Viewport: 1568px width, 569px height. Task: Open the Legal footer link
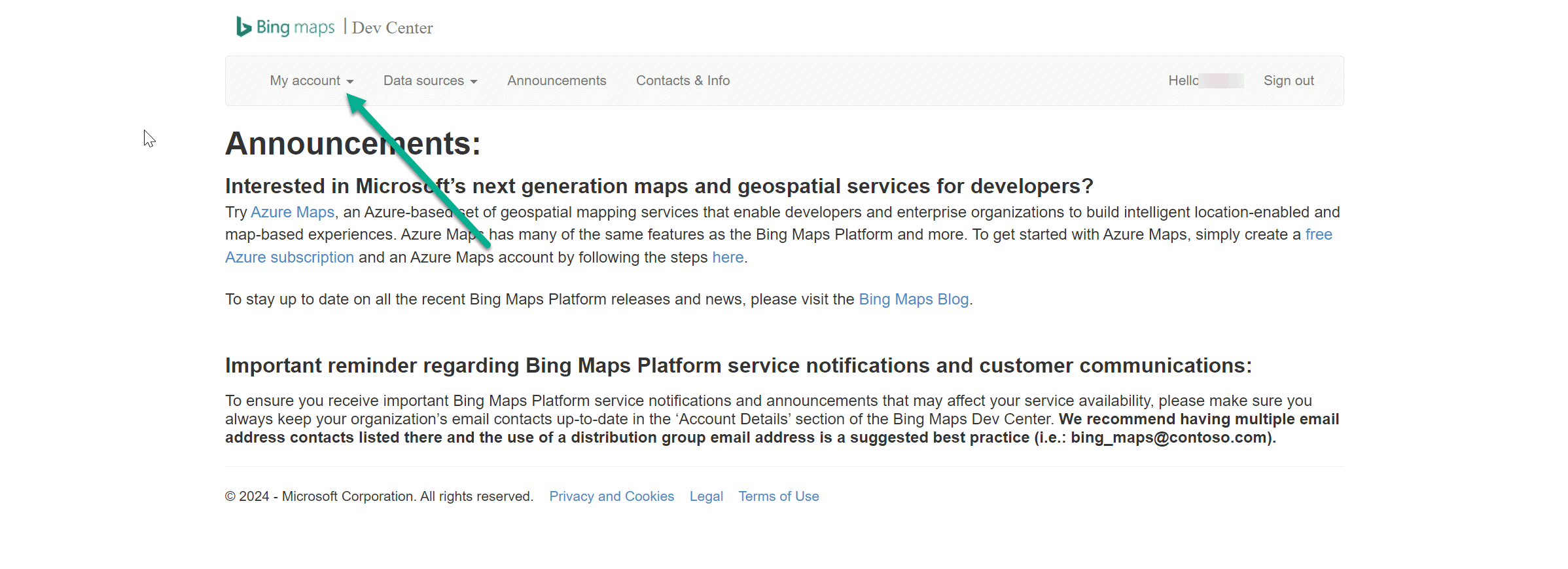(706, 496)
